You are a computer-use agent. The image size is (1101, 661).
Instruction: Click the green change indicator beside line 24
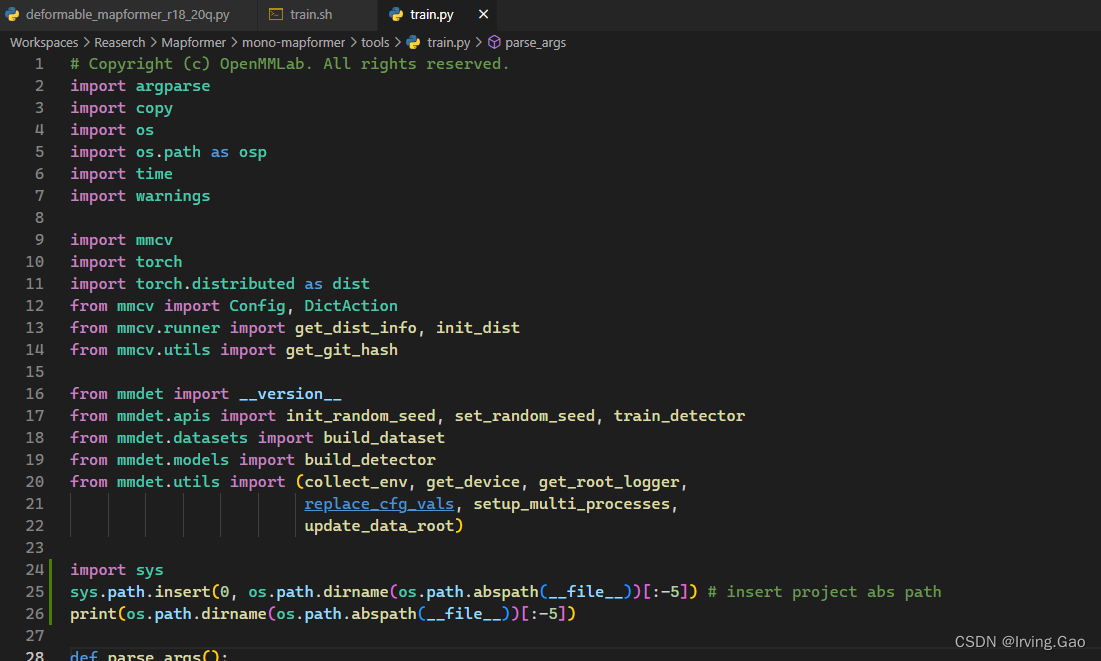pyautogui.click(x=49, y=569)
